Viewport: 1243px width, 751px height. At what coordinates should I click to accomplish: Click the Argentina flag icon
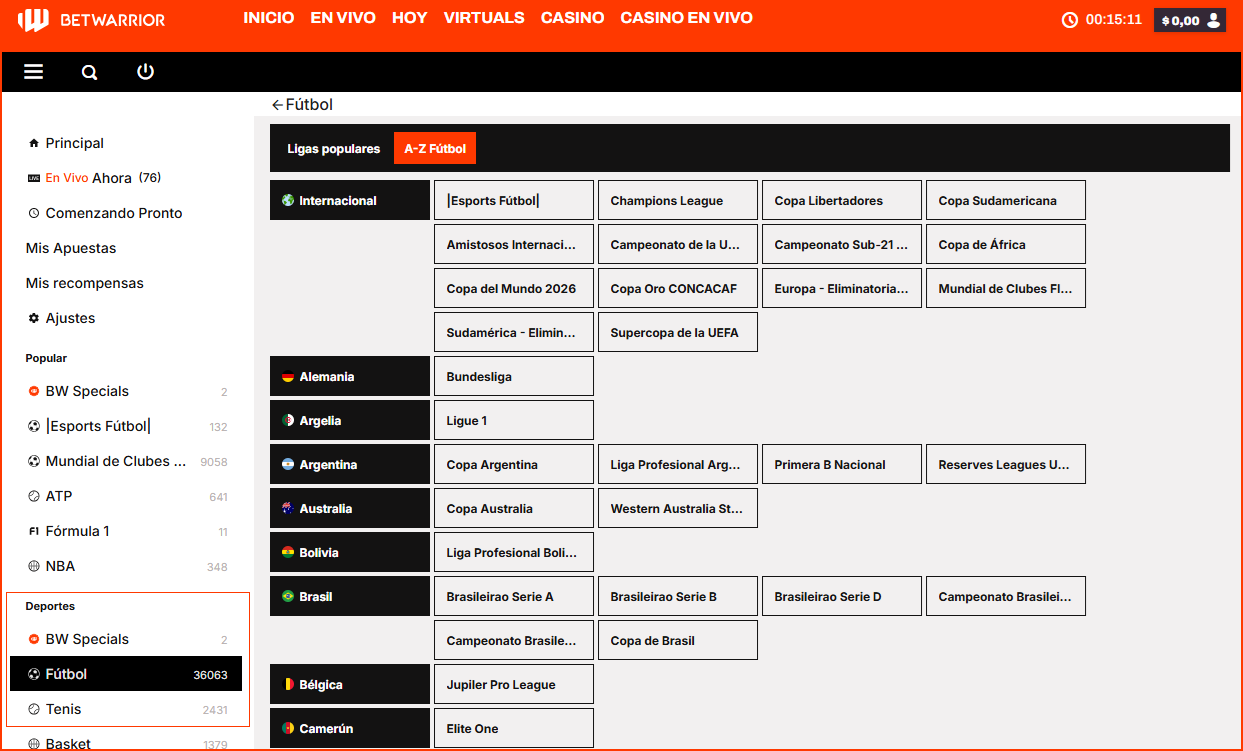point(288,465)
